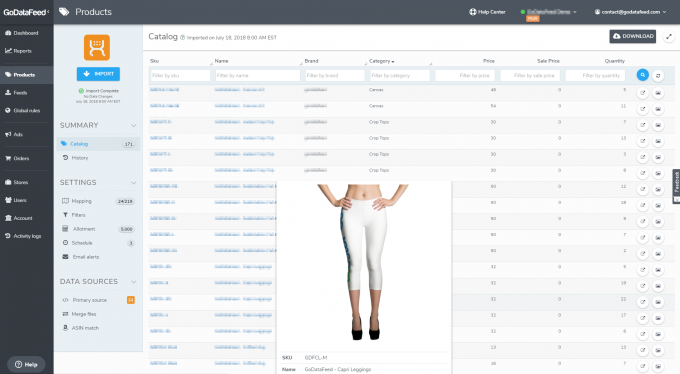Run the catalog filter search button
The width and height of the screenshot is (680, 374).
tap(643, 75)
